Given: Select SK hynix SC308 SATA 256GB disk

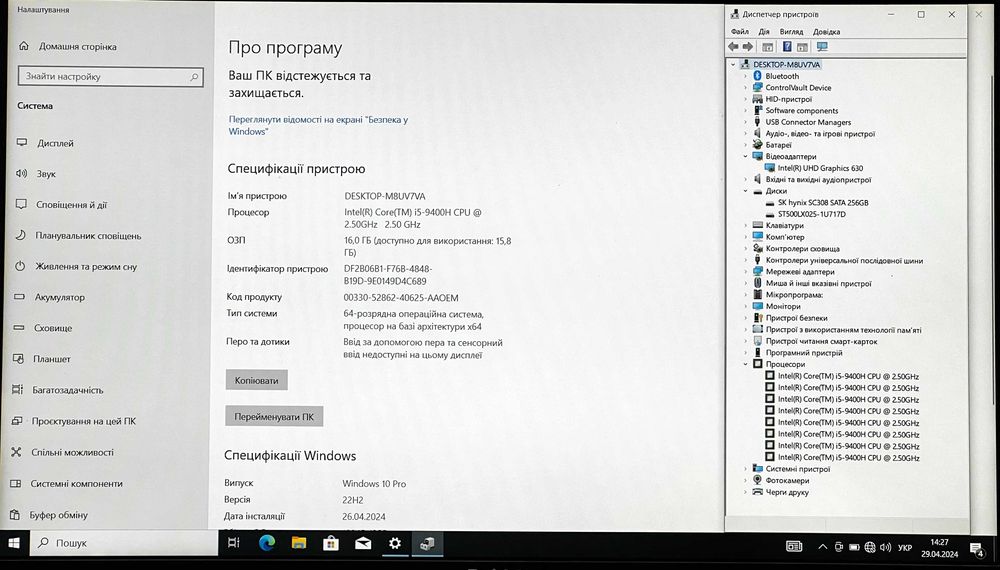Looking at the screenshot, I should (x=823, y=203).
